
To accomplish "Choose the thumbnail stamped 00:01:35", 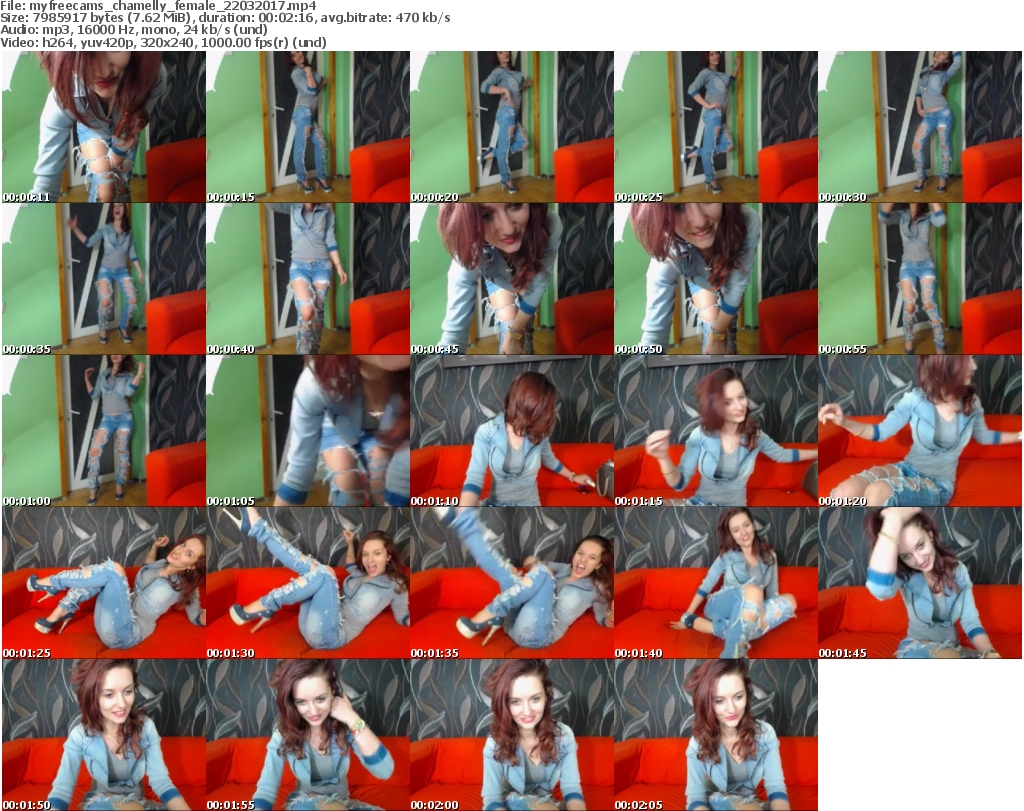I will 512,583.
